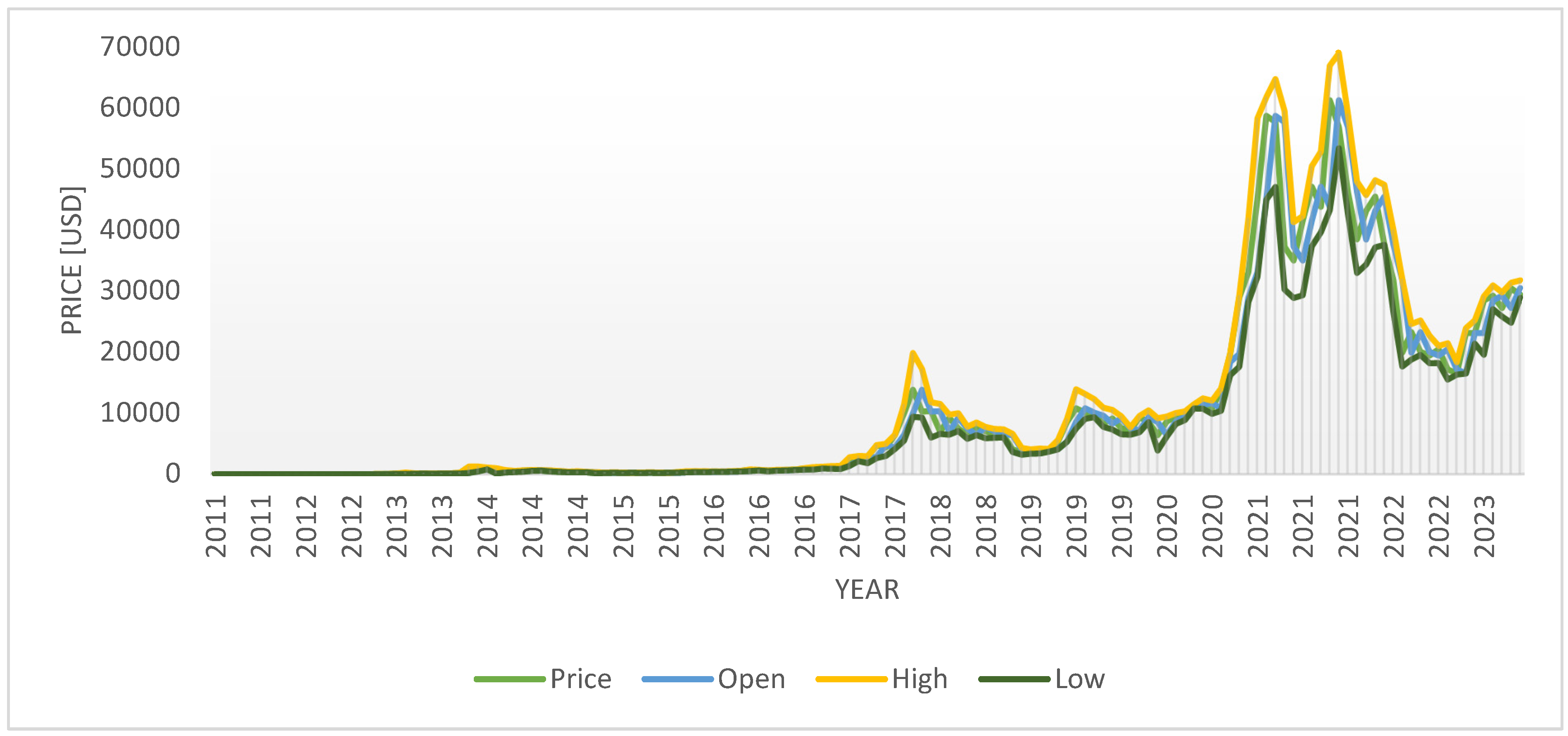
Task: Click the blue Open legend line swatch
Action: pyautogui.click(x=677, y=679)
